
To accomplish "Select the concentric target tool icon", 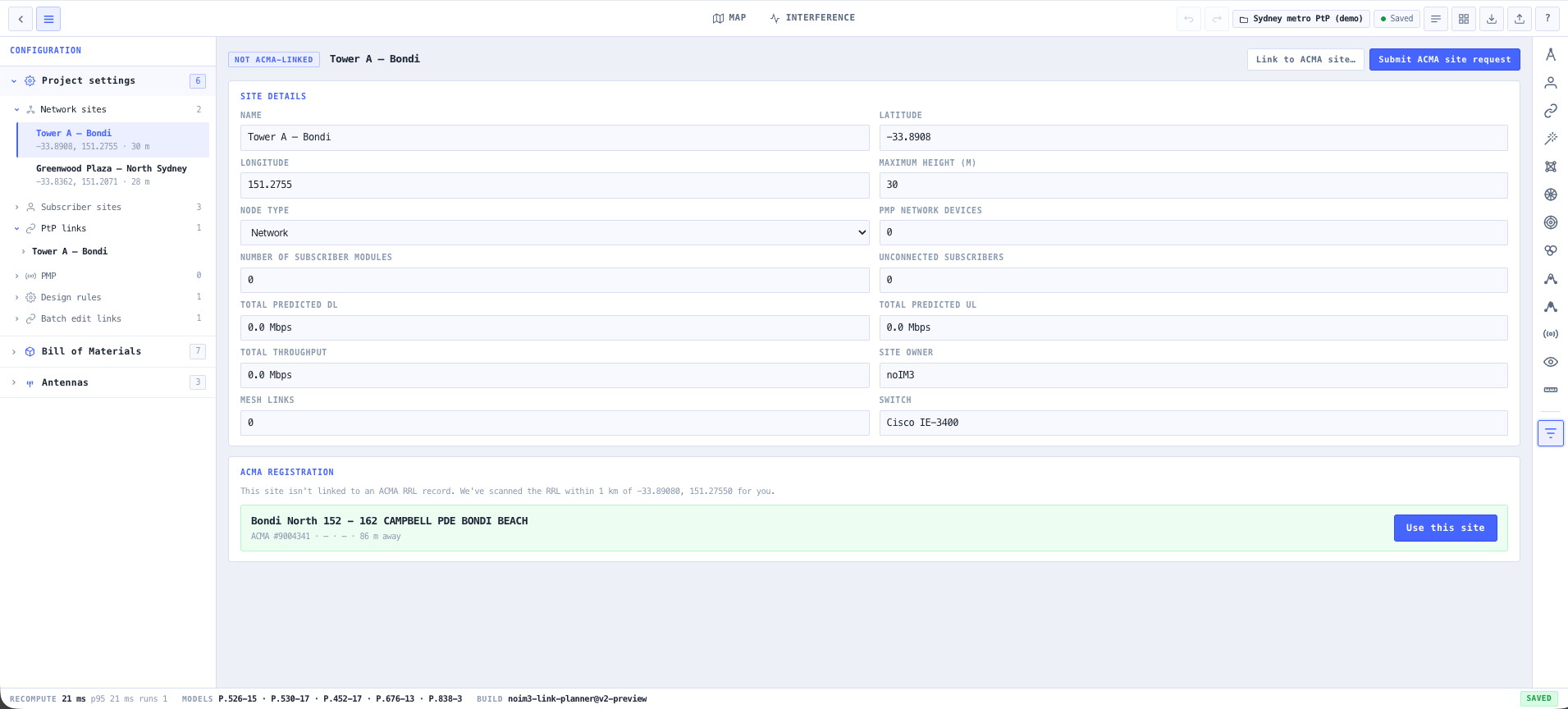I will 1551,222.
